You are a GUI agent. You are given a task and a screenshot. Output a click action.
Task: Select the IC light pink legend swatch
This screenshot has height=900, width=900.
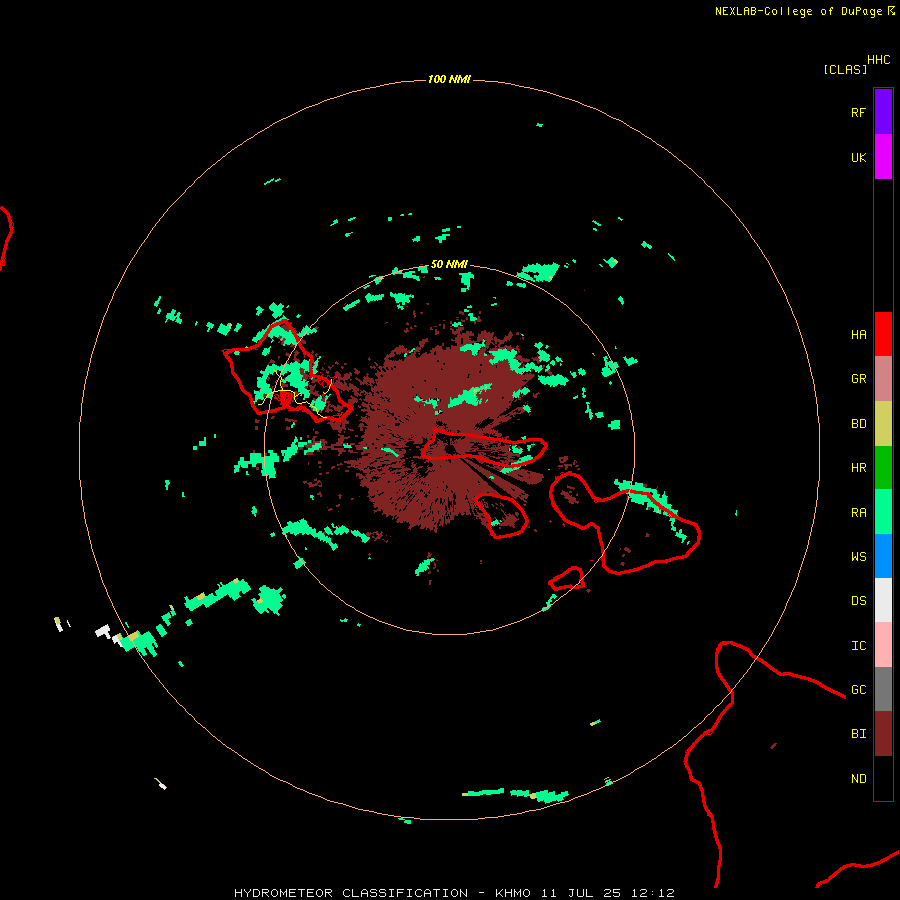(883, 645)
